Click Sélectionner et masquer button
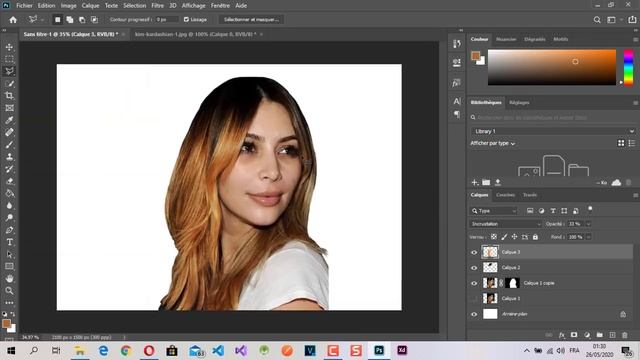 pyautogui.click(x=251, y=20)
